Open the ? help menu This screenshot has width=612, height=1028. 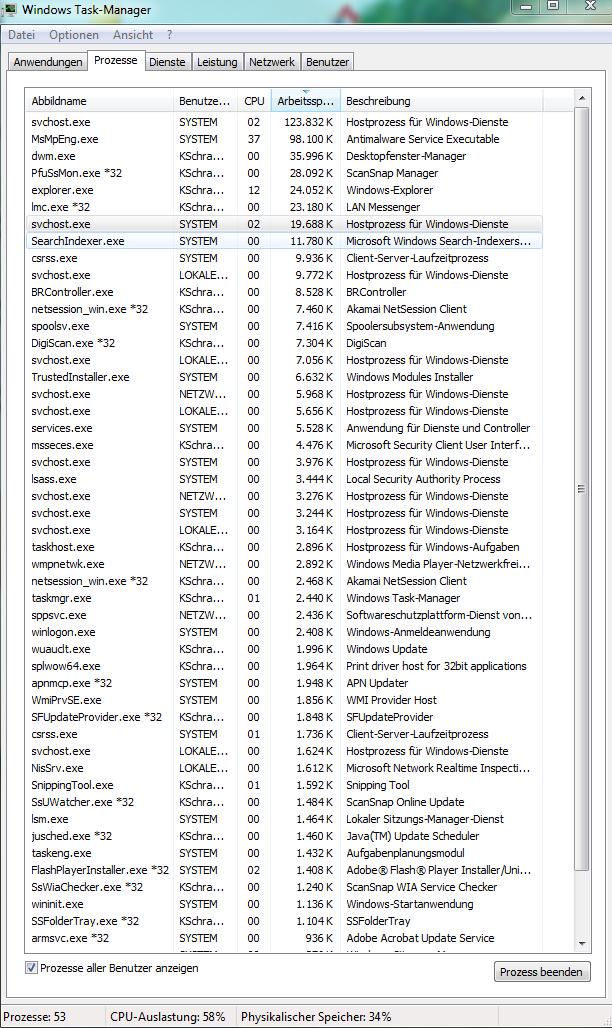coord(169,35)
